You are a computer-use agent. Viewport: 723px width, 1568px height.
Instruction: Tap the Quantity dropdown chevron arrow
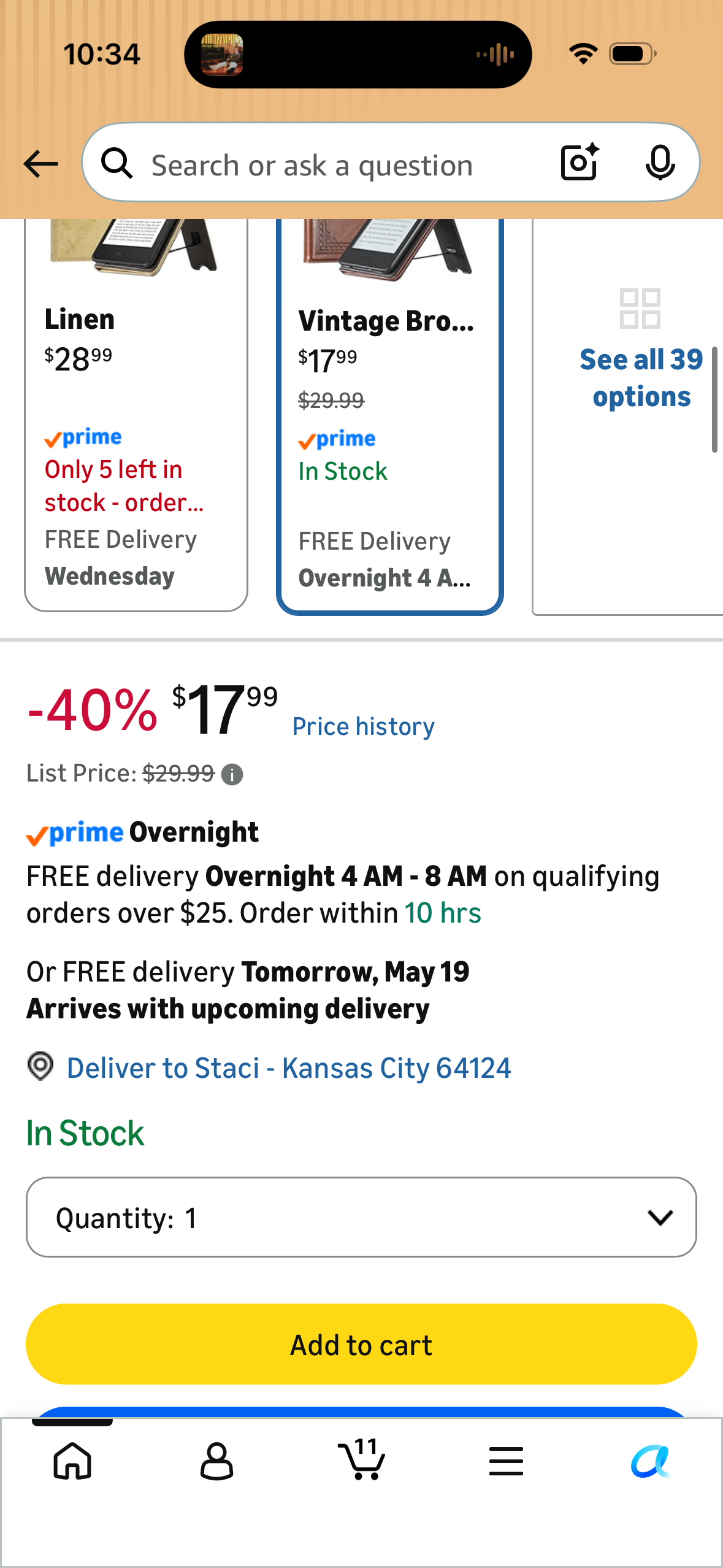tap(660, 1218)
